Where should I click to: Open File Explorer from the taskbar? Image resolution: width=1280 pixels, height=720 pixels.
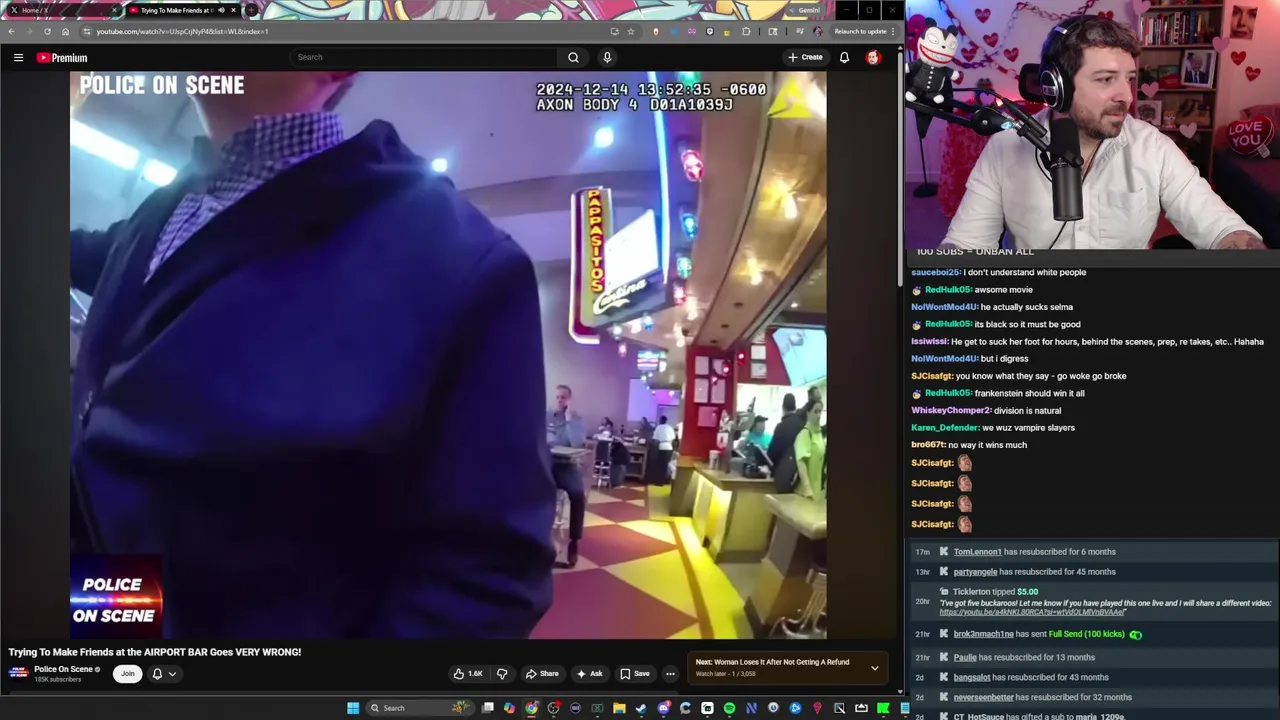point(619,708)
